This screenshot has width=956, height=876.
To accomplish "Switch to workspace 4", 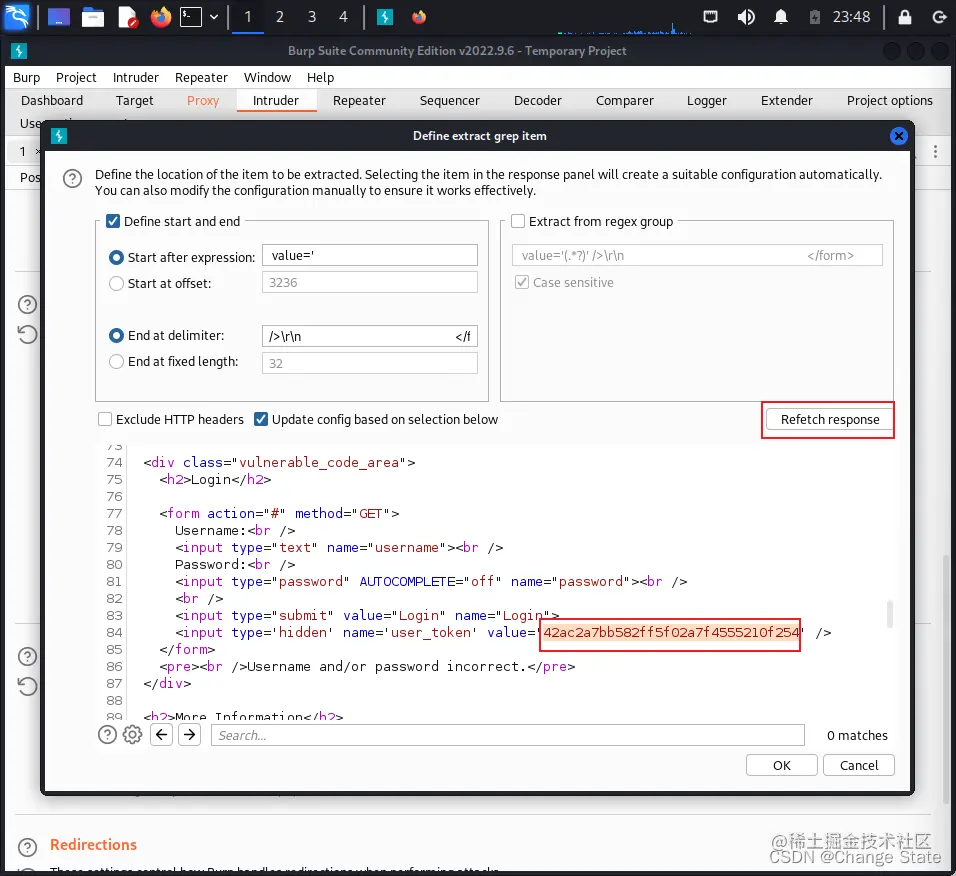I will tap(343, 17).
